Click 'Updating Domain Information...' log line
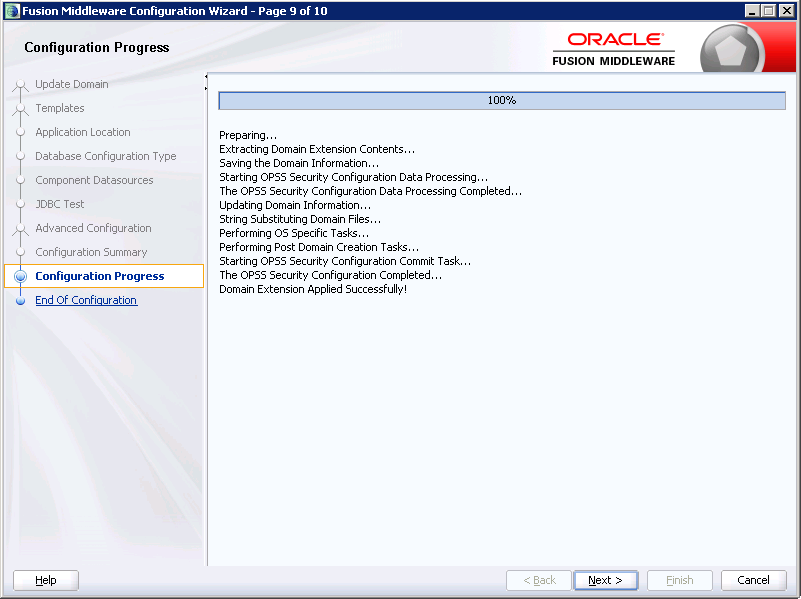 [x=295, y=205]
